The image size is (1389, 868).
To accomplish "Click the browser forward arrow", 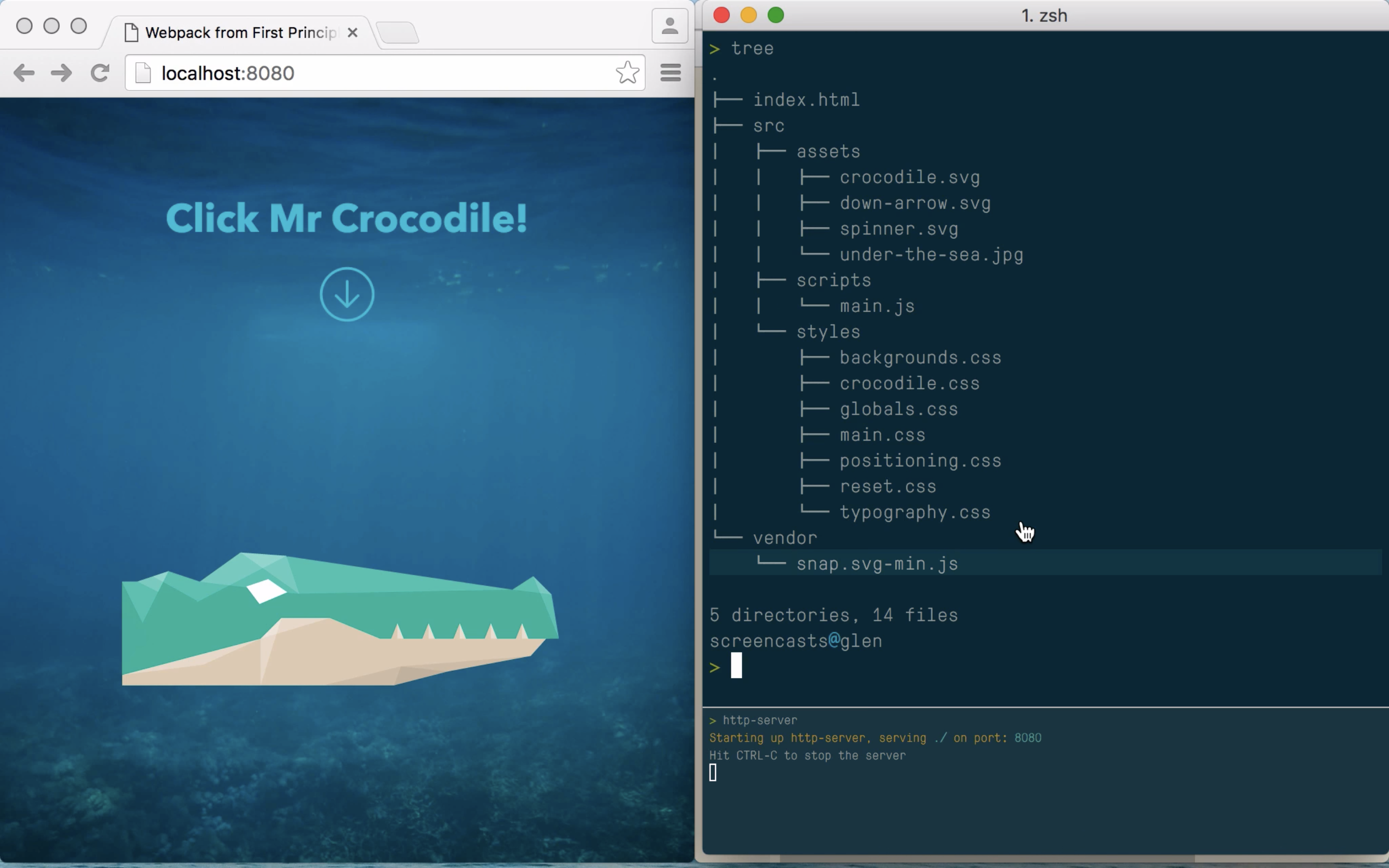I will pyautogui.click(x=61, y=73).
